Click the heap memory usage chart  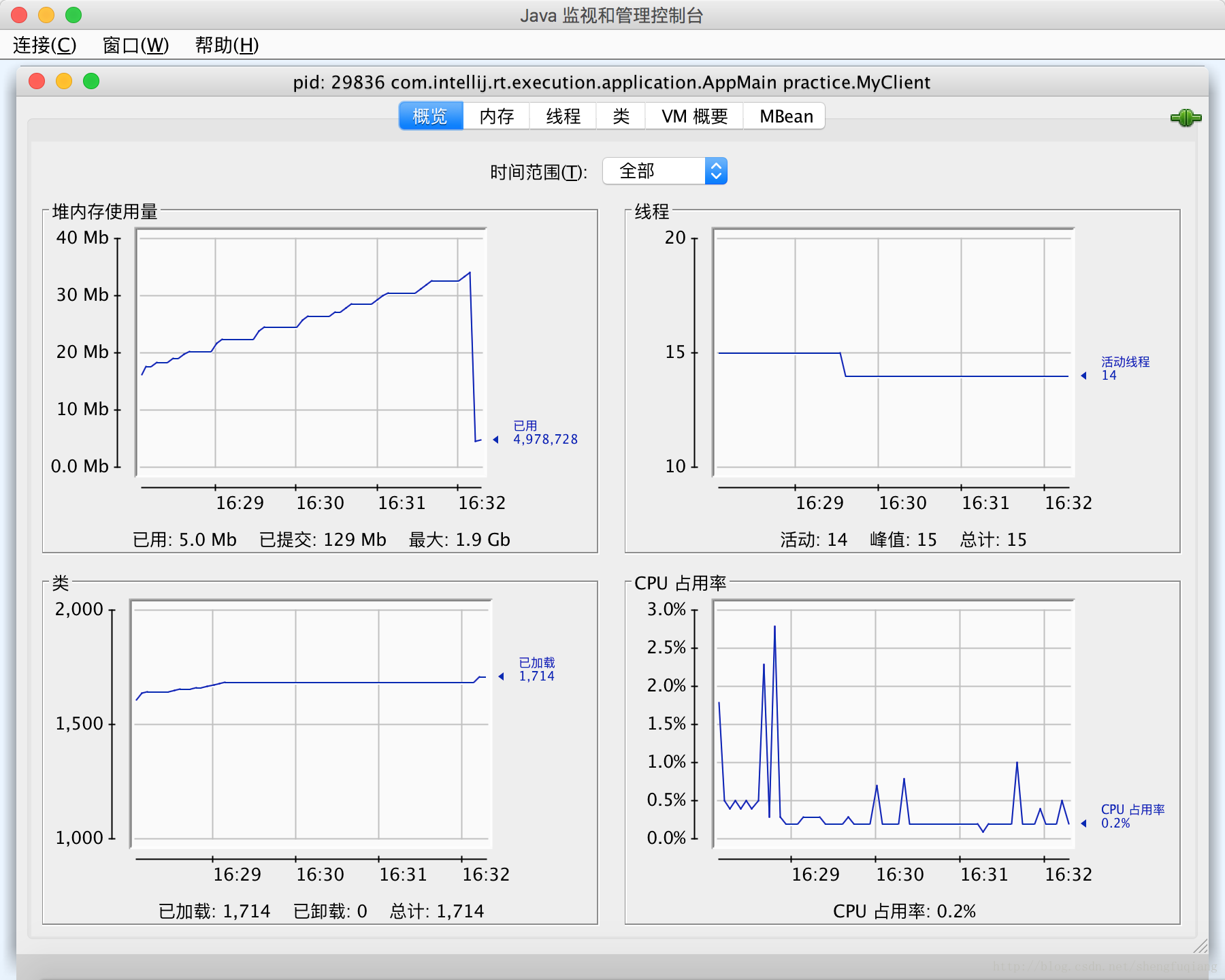pos(311,353)
